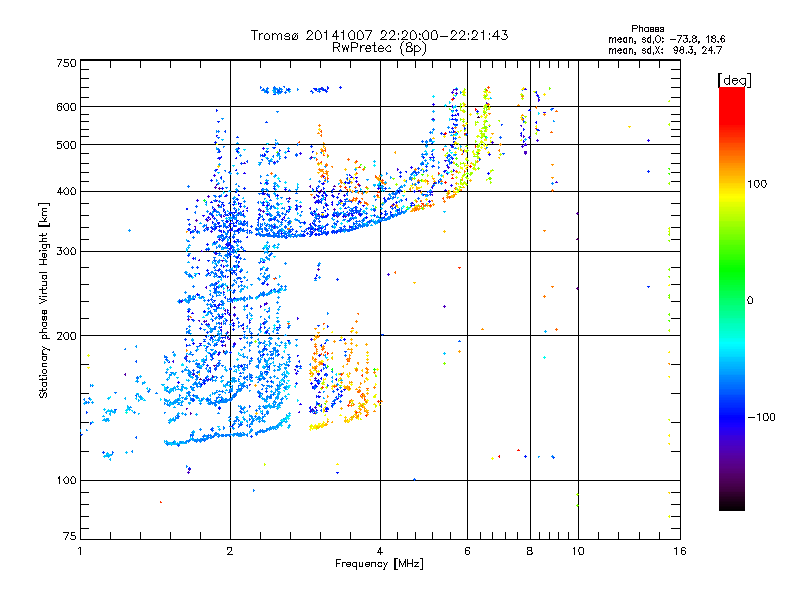Viewport: 800px width, 600px height.
Task: Click the x-axis tick label "6"
Action: tap(467, 551)
